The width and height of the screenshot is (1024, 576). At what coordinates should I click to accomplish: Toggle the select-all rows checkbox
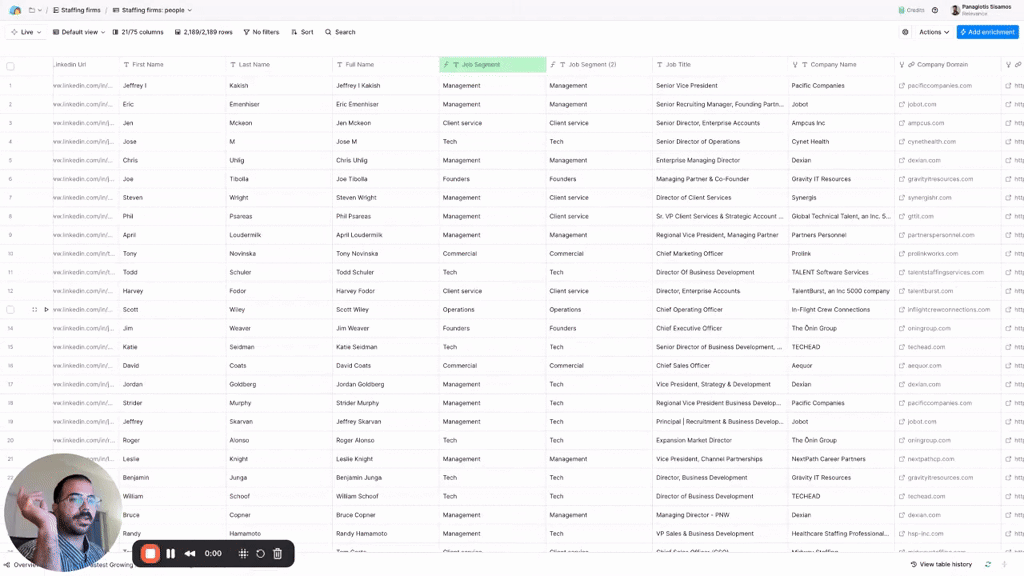pyautogui.click(x=10, y=66)
